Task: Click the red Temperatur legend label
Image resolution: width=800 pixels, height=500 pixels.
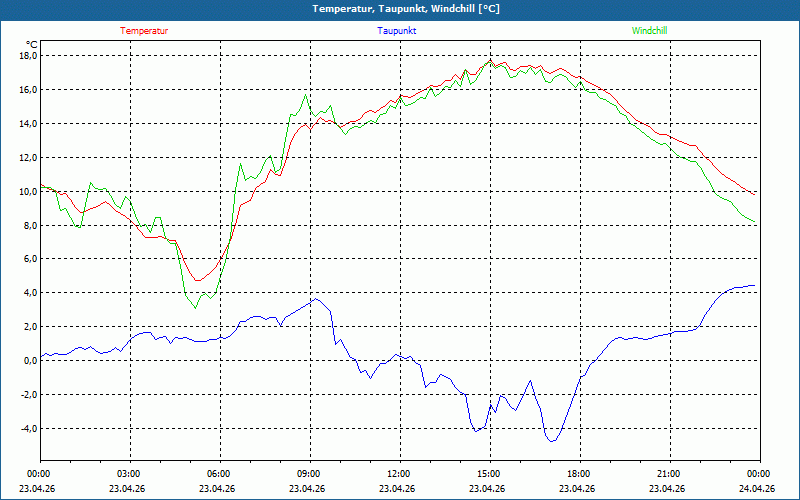Action: pos(144,31)
